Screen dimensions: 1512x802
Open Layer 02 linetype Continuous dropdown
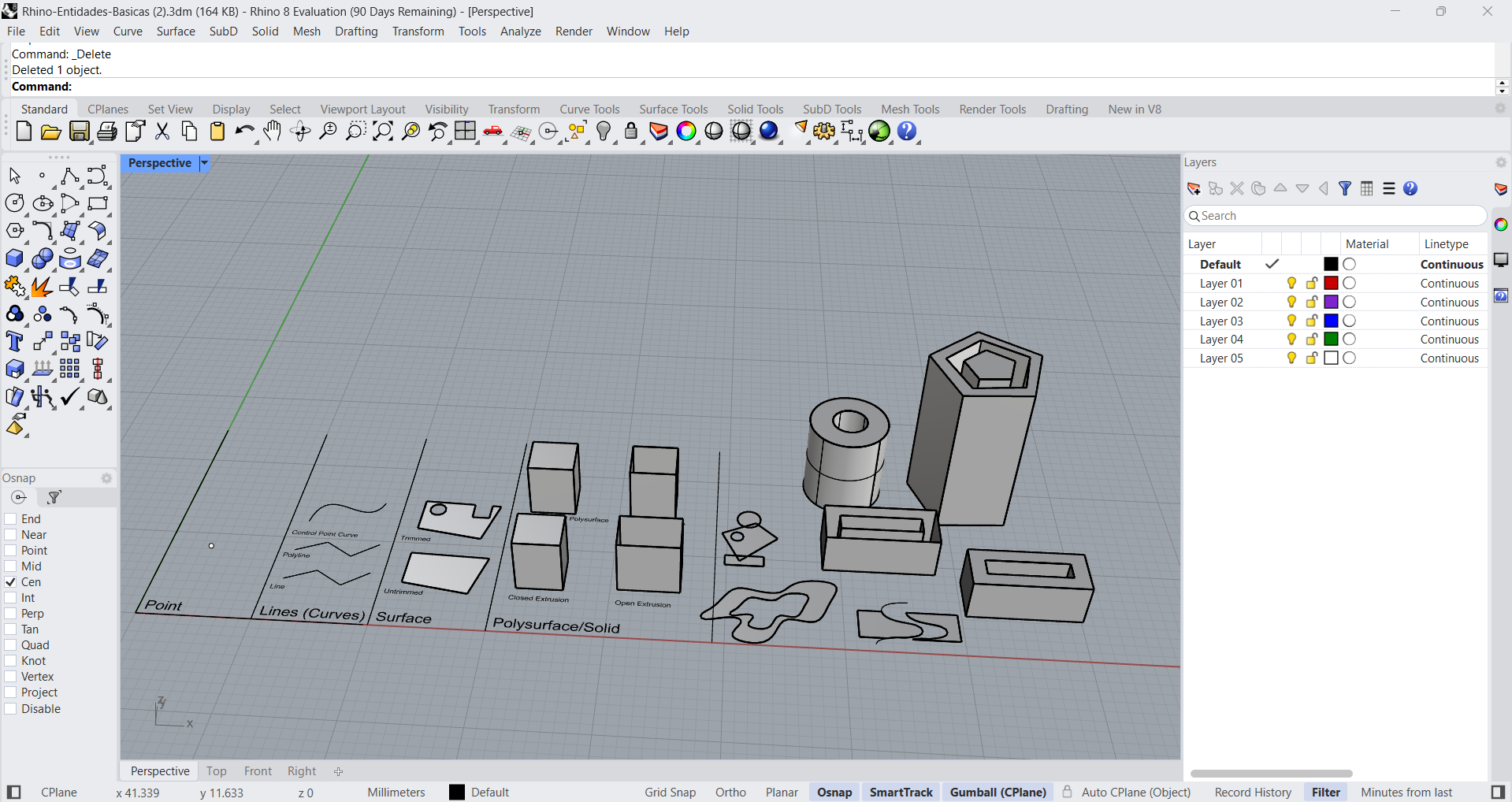(x=1449, y=303)
